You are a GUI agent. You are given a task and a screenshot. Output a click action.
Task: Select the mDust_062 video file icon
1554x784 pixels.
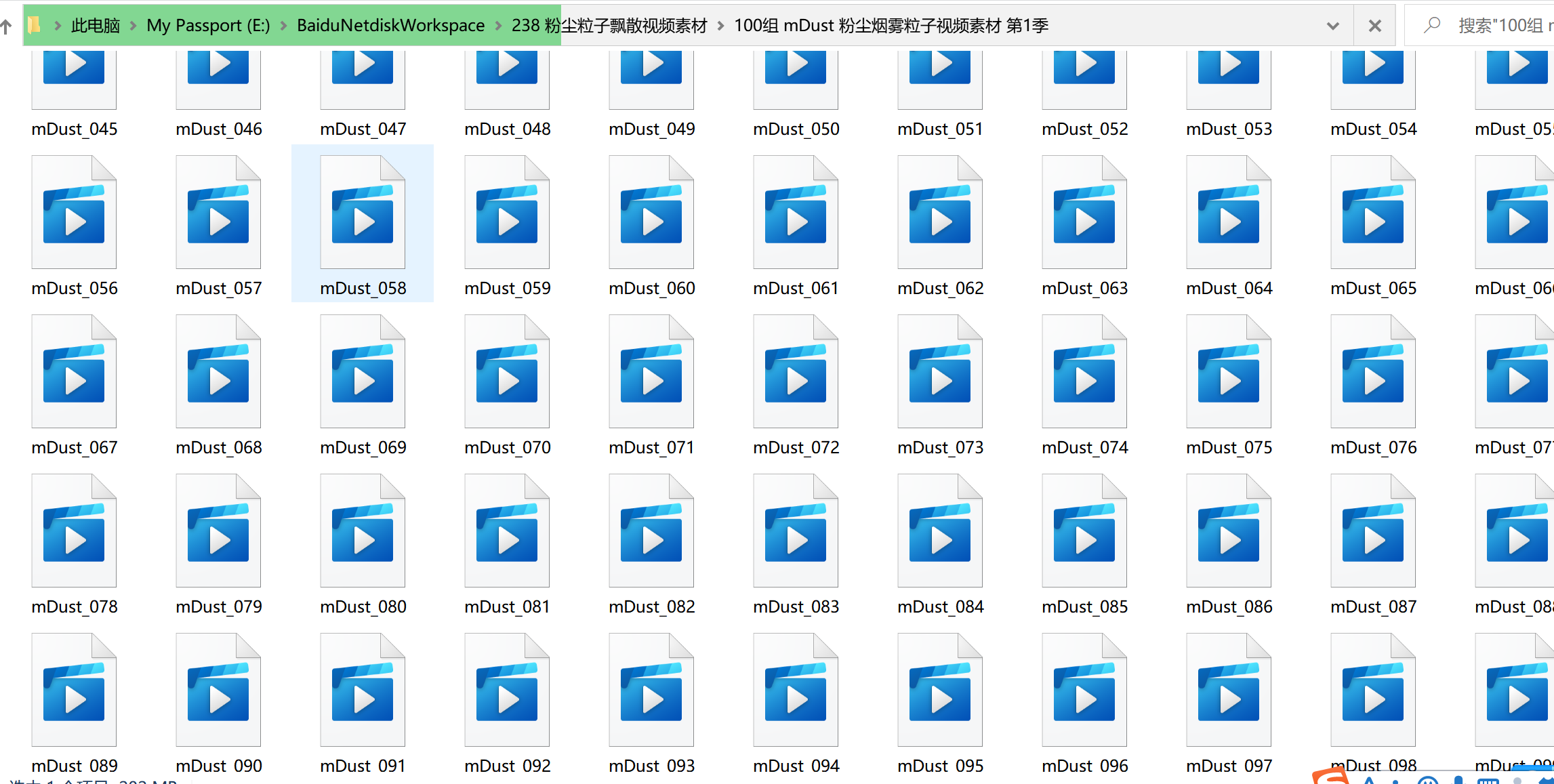pyautogui.click(x=940, y=212)
